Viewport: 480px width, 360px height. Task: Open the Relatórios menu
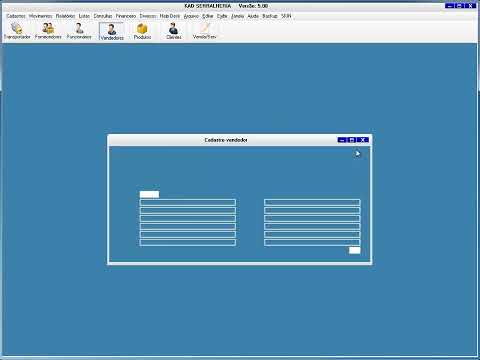tap(65, 16)
